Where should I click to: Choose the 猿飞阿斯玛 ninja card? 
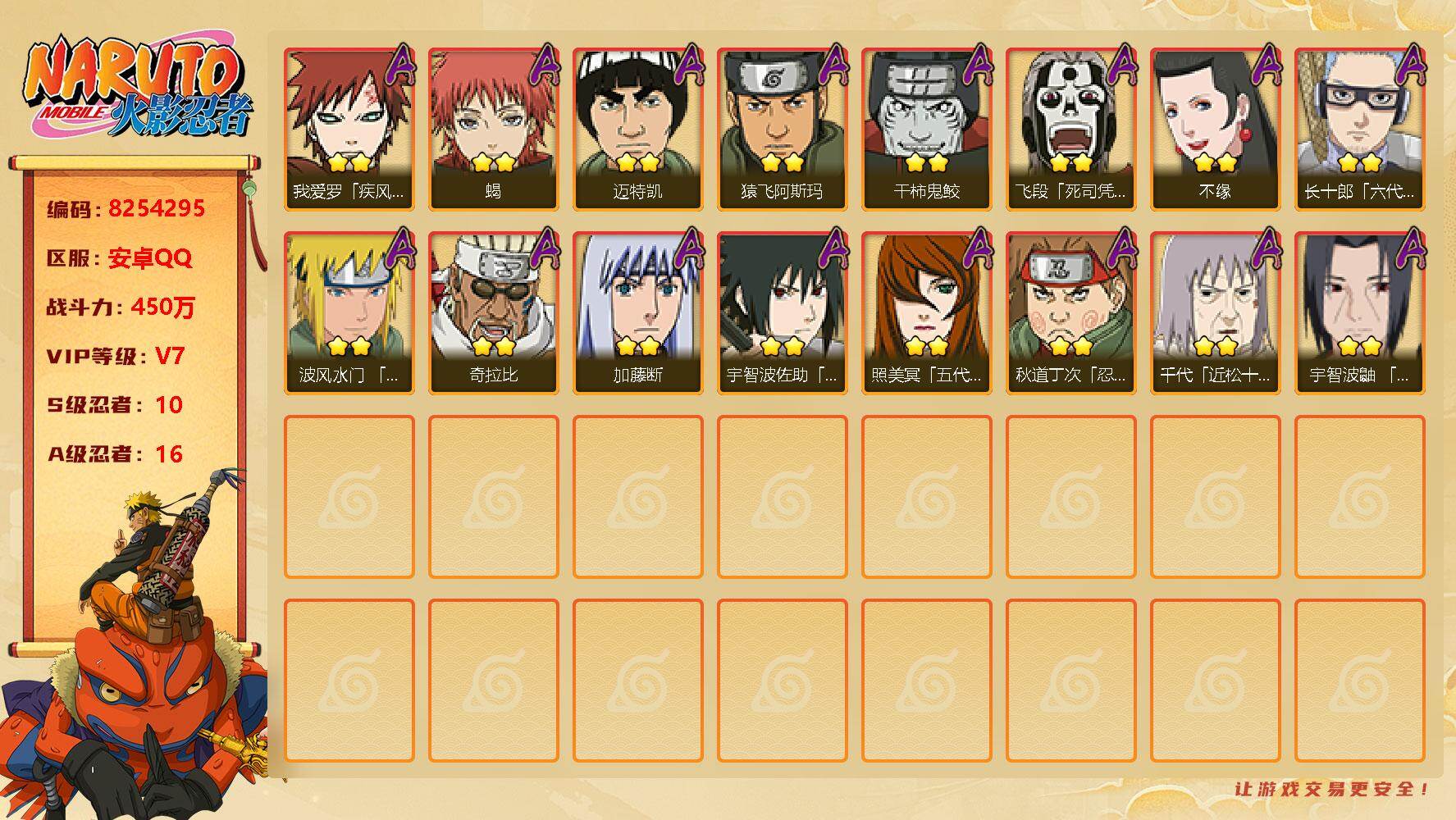783,129
